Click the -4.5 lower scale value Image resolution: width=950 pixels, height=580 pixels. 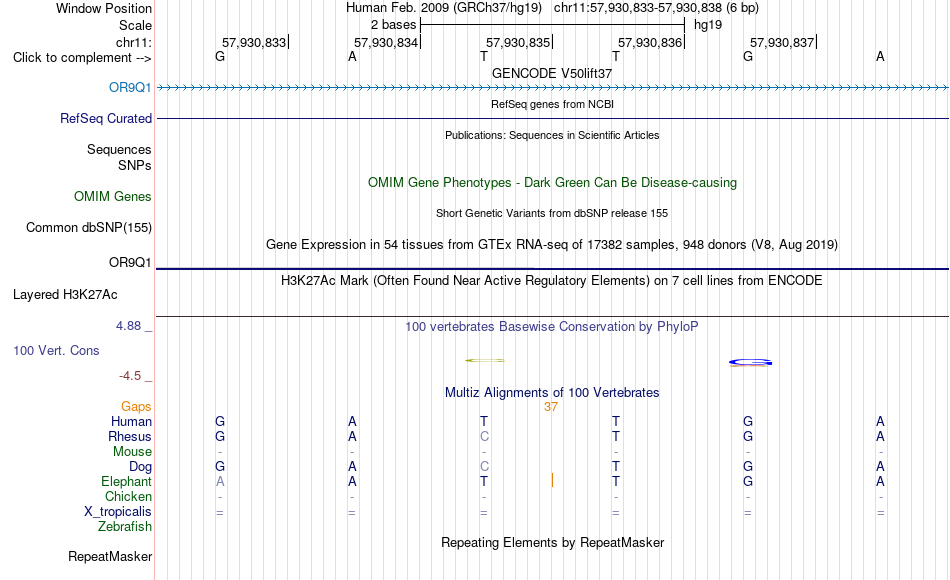tap(130, 376)
